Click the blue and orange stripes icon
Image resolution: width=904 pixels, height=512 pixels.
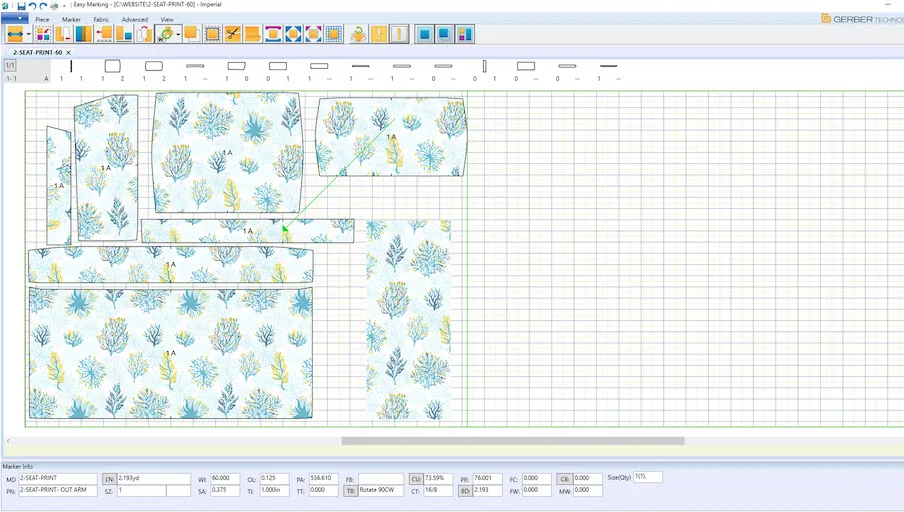pyautogui.click(x=84, y=34)
